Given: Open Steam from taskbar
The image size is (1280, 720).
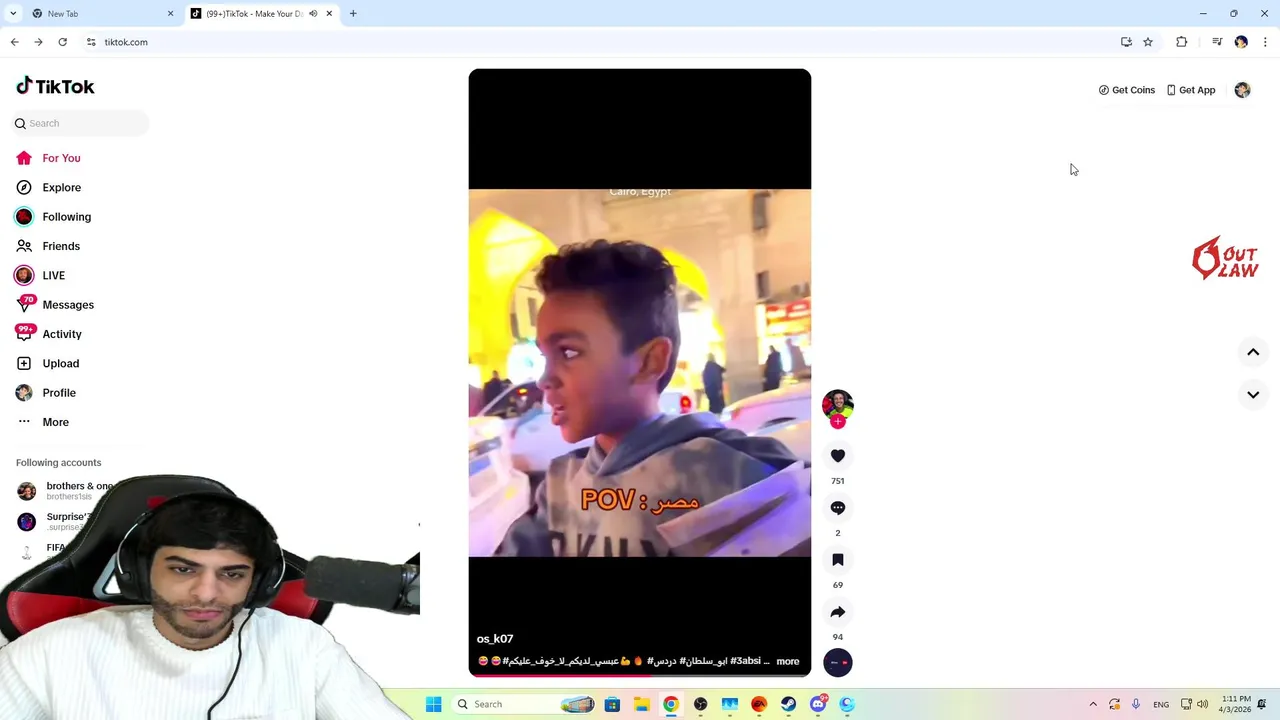Looking at the screenshot, I should click(788, 704).
